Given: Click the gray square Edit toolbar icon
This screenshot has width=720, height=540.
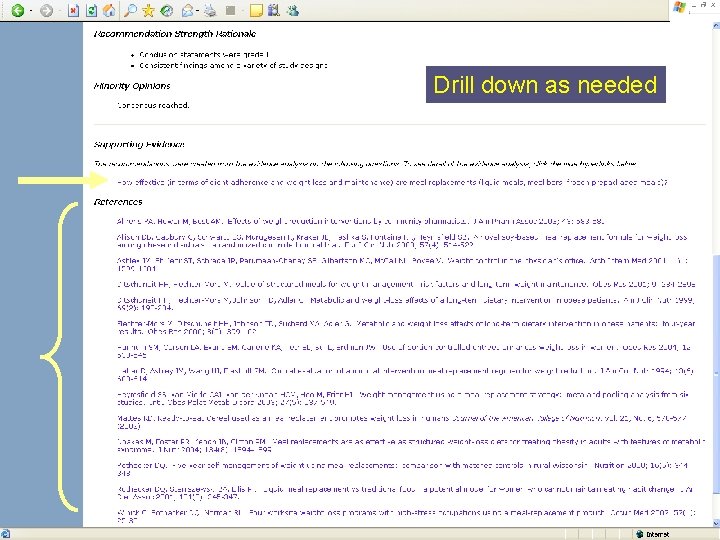Looking at the screenshot, I should [231, 10].
